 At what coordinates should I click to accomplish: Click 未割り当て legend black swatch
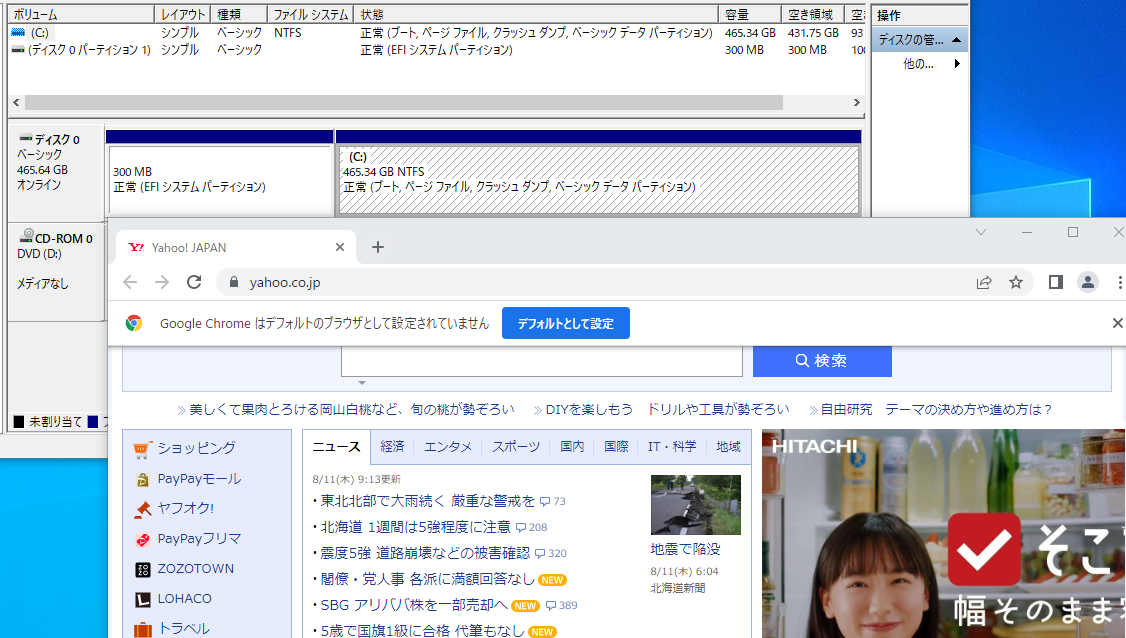(19, 422)
